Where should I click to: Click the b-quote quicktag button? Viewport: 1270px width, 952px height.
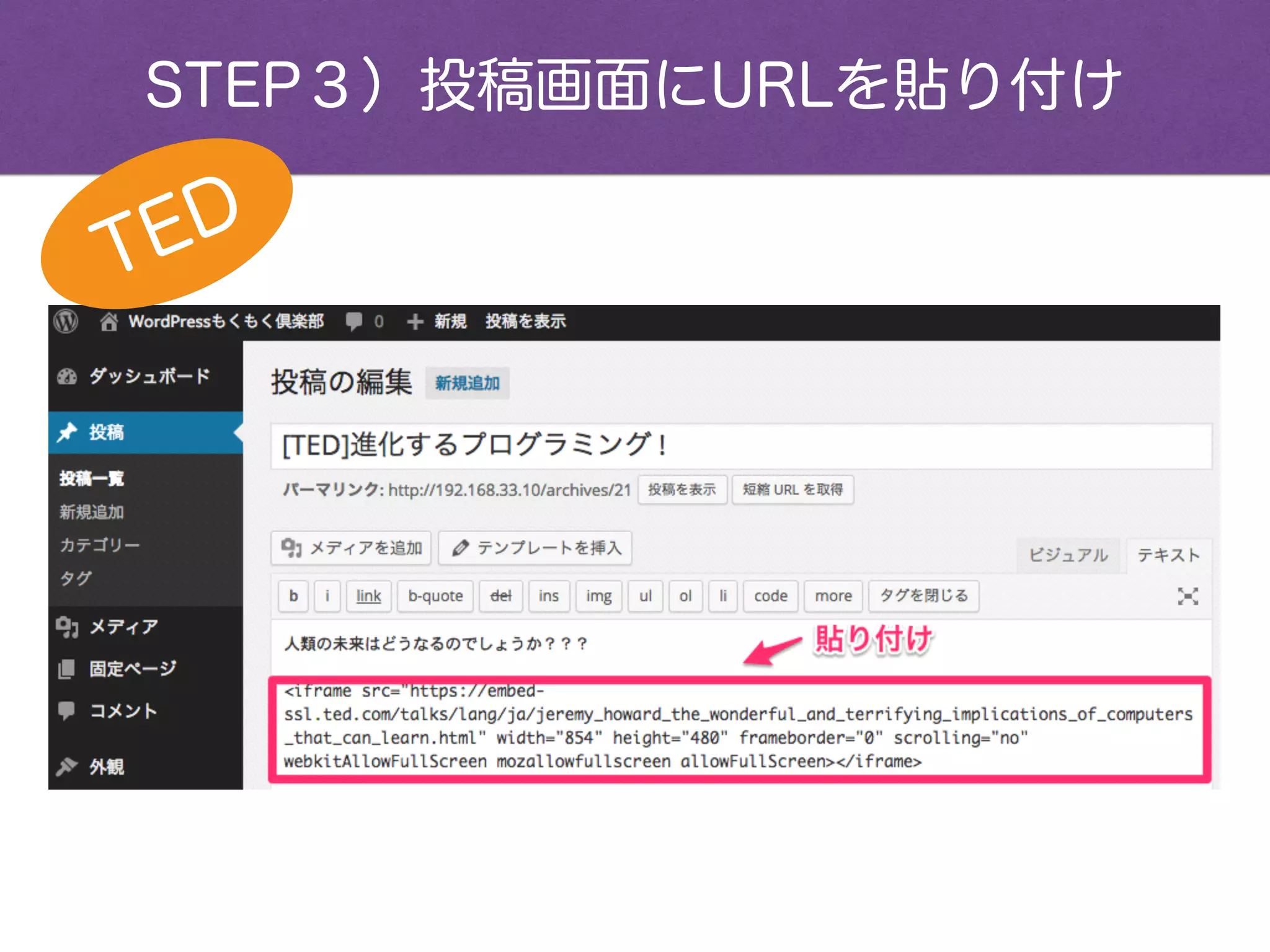[435, 596]
